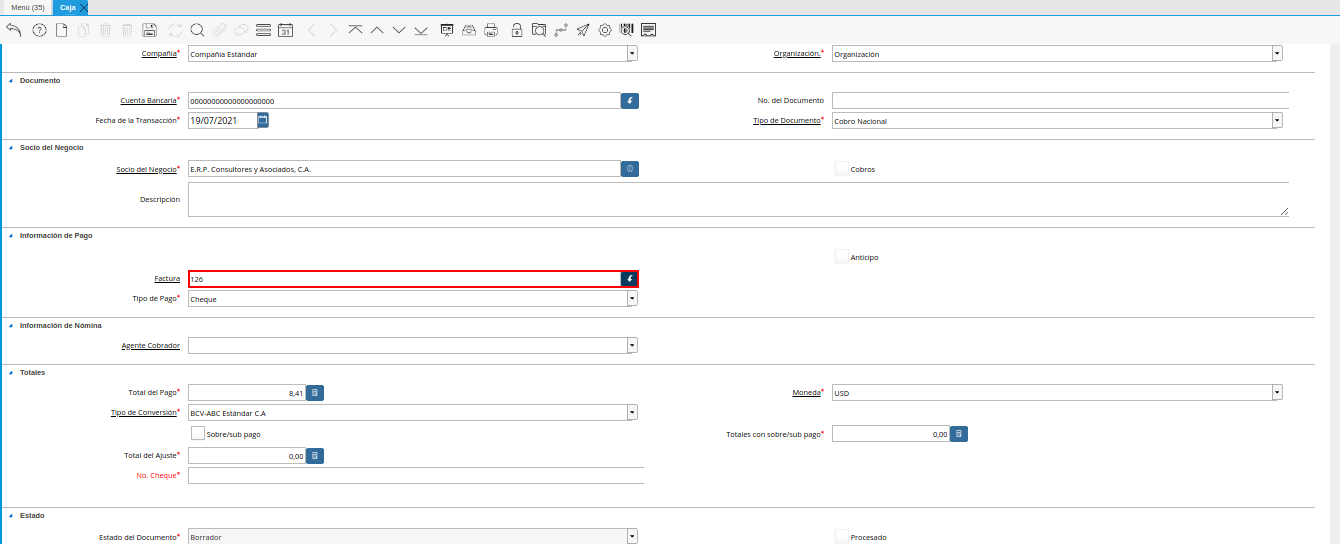Image resolution: width=1340 pixels, height=544 pixels.
Task: Open the Moneda dropdown showing USD
Action: point(1277,393)
